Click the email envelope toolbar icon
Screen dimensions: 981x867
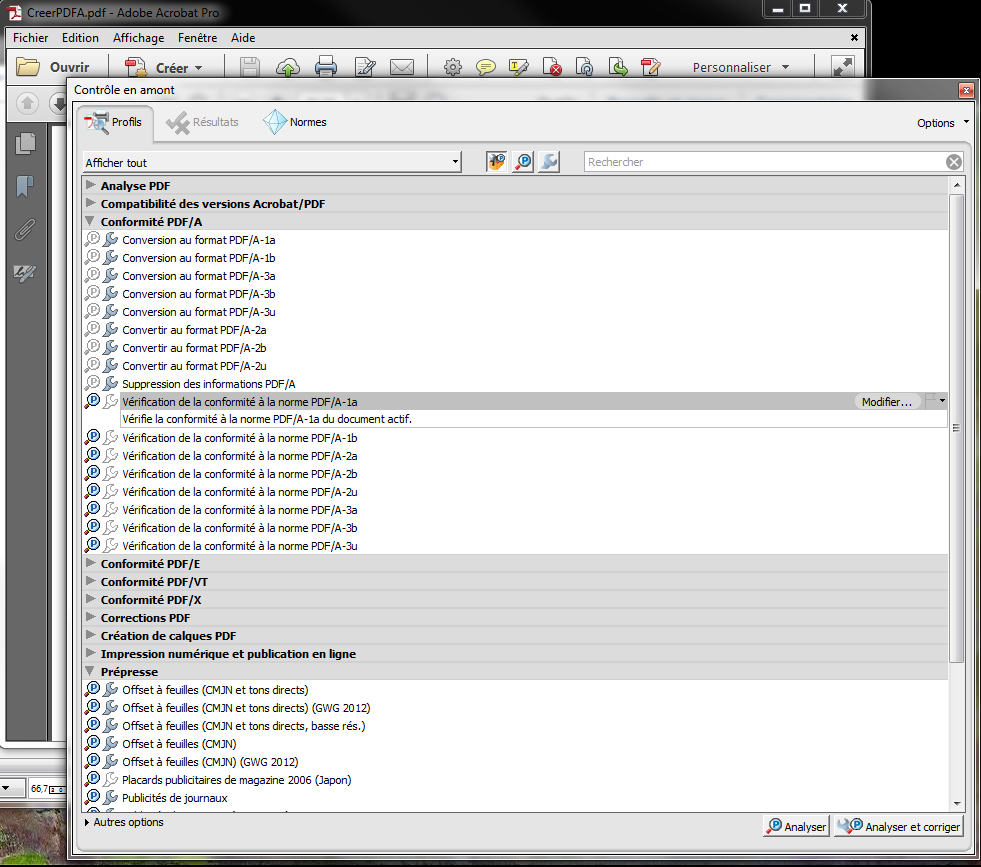tap(402, 68)
